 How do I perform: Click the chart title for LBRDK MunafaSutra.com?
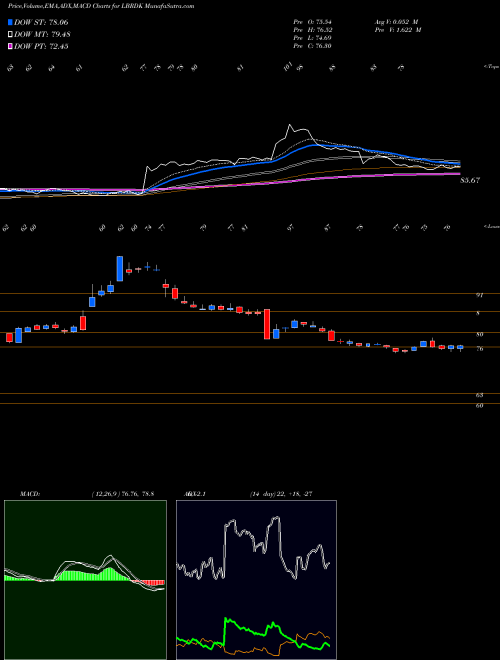101,6
